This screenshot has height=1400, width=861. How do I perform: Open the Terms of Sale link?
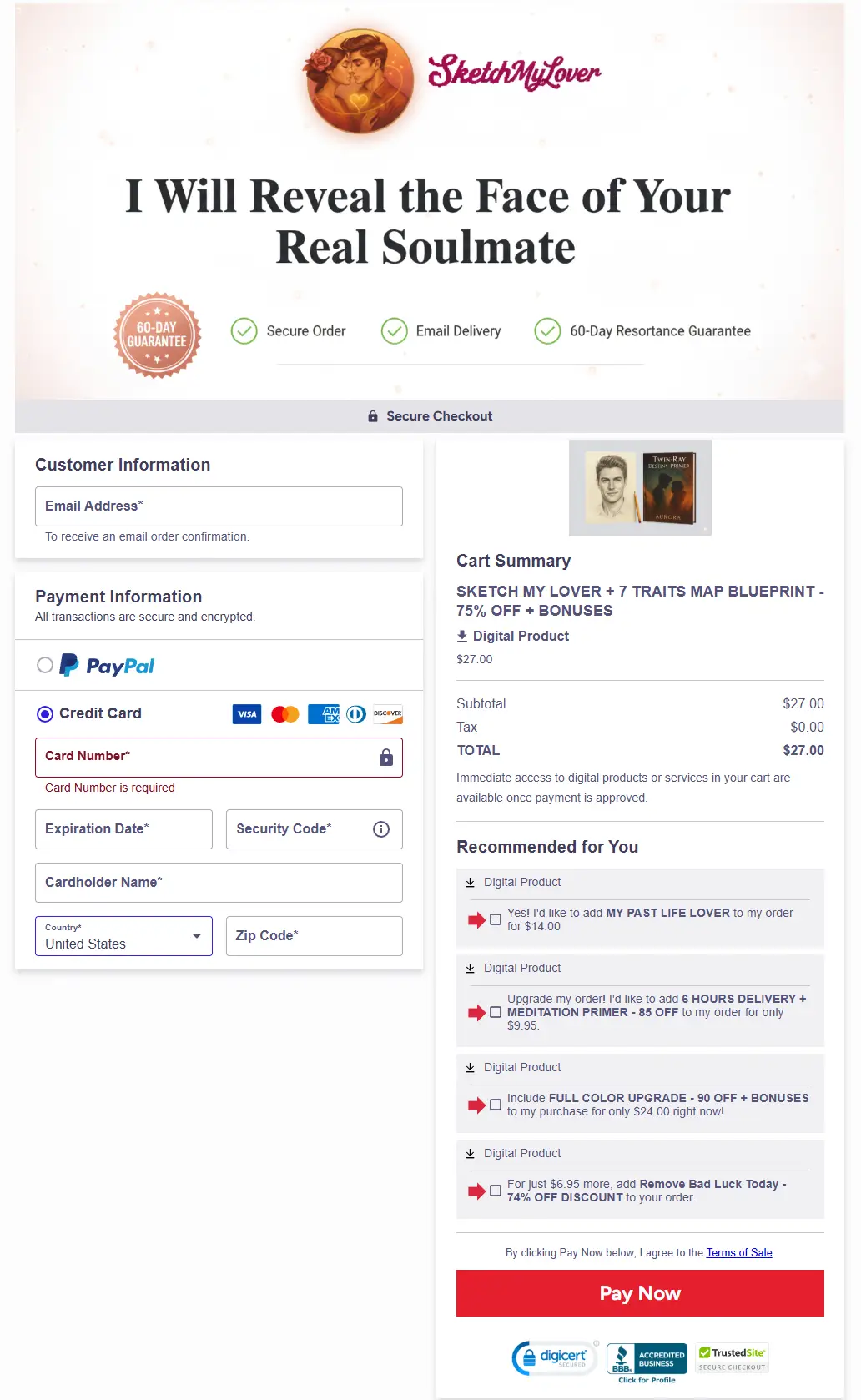738,1252
